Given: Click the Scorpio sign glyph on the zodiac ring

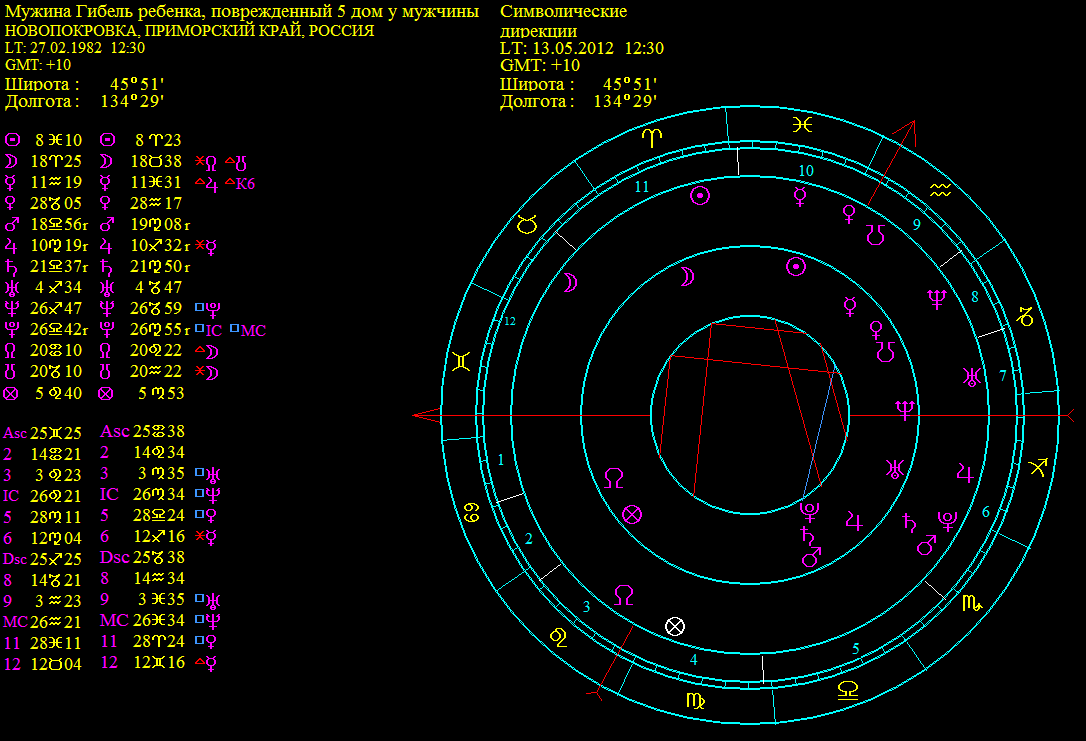Looking at the screenshot, I should [x=972, y=603].
